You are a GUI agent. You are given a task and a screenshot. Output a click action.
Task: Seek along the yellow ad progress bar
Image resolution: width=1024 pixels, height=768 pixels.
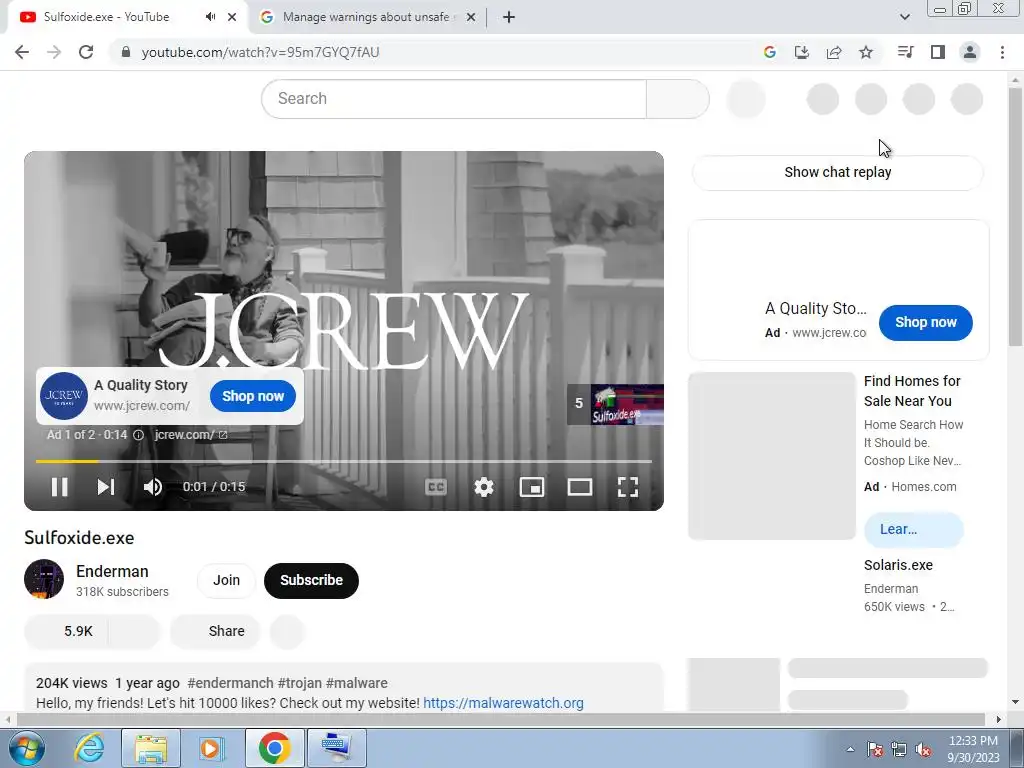(x=344, y=461)
